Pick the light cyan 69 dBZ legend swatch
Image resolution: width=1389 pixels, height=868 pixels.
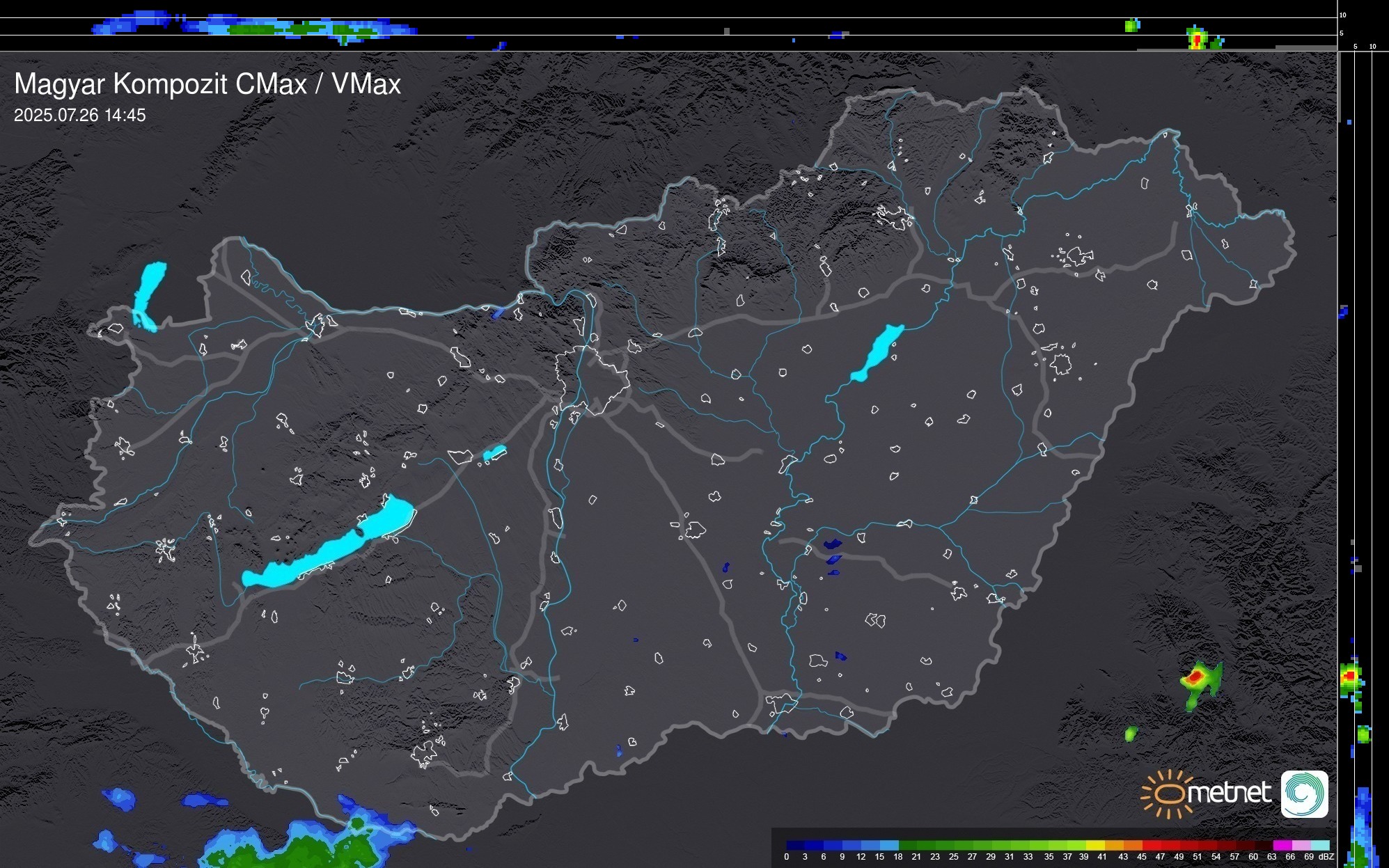[1319, 845]
